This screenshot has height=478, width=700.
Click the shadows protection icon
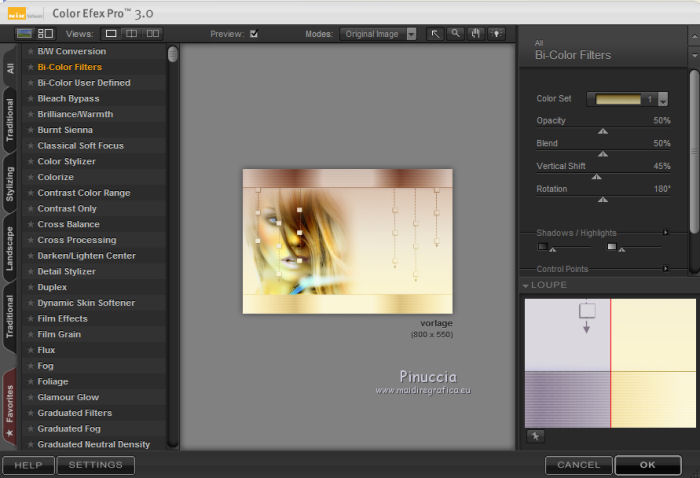pyautogui.click(x=543, y=246)
